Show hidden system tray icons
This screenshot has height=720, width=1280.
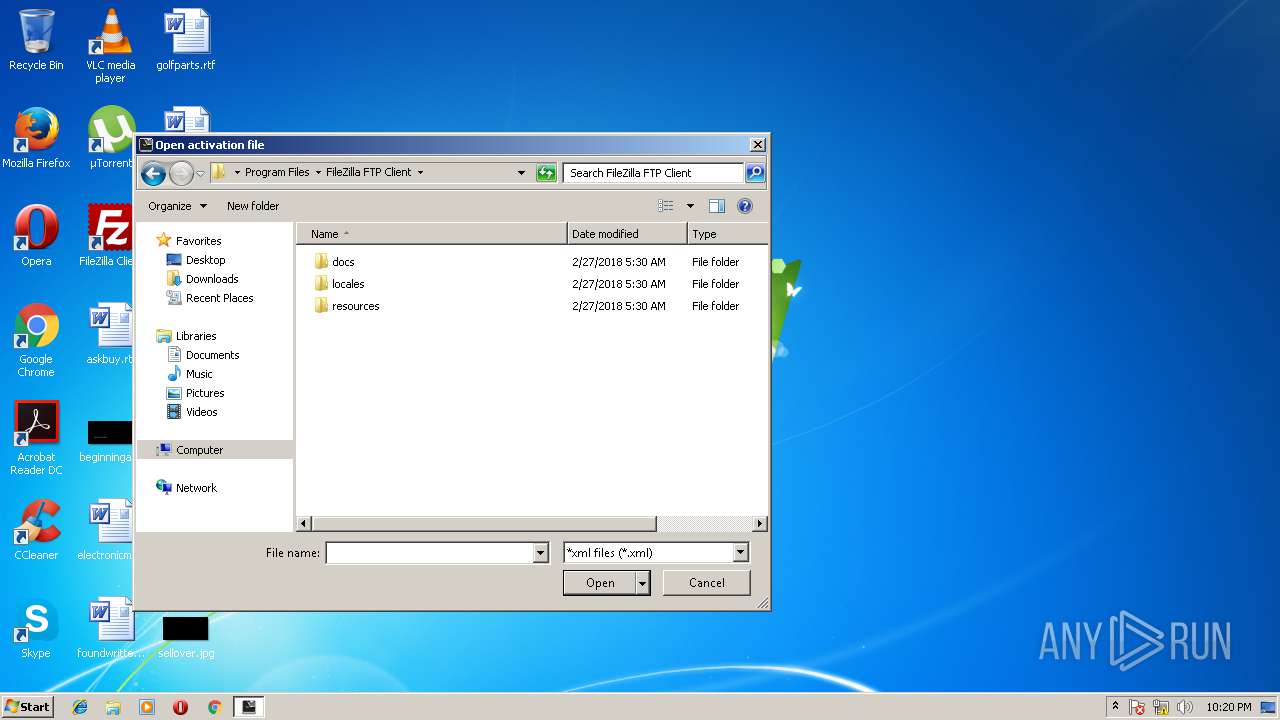coord(1115,706)
